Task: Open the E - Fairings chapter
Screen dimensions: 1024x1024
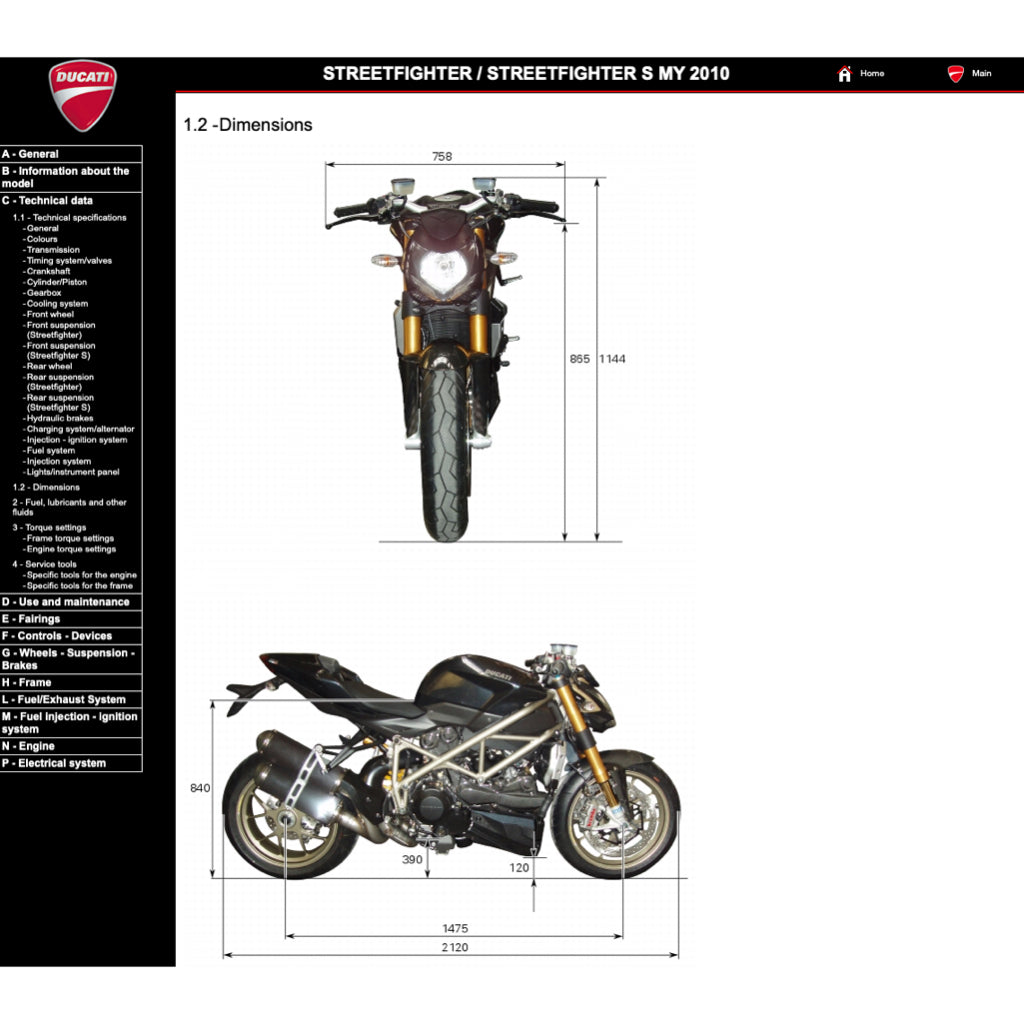Action: click(34, 618)
